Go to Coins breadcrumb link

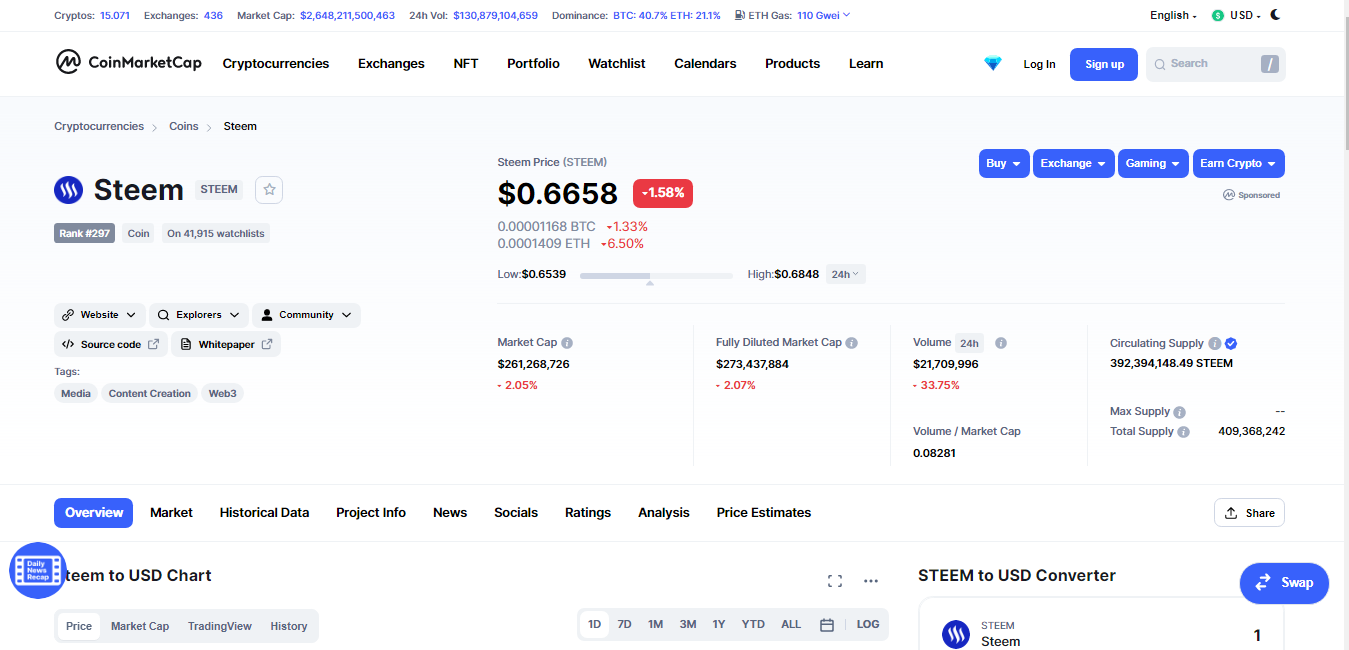pos(184,126)
